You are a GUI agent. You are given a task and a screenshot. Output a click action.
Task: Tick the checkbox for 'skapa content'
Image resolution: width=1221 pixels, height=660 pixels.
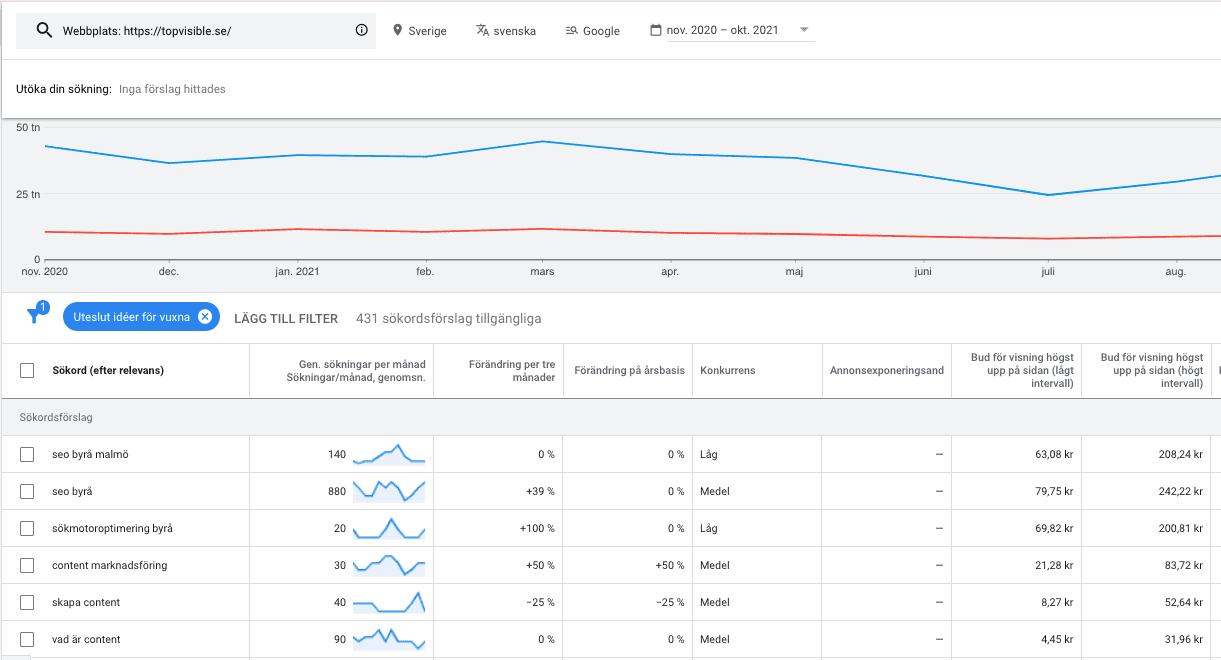point(27,603)
